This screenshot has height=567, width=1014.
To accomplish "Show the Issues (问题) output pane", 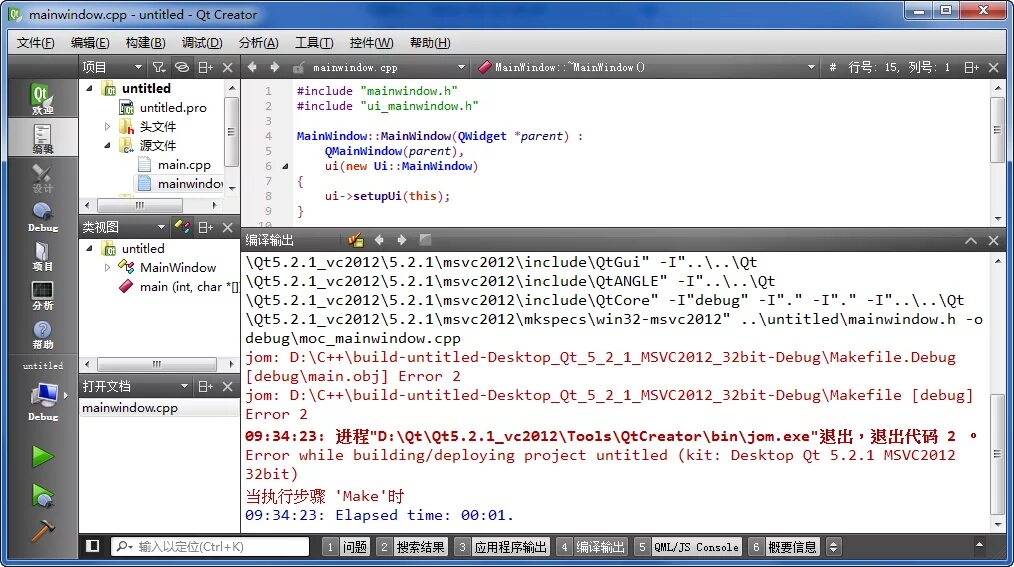I will 346,547.
